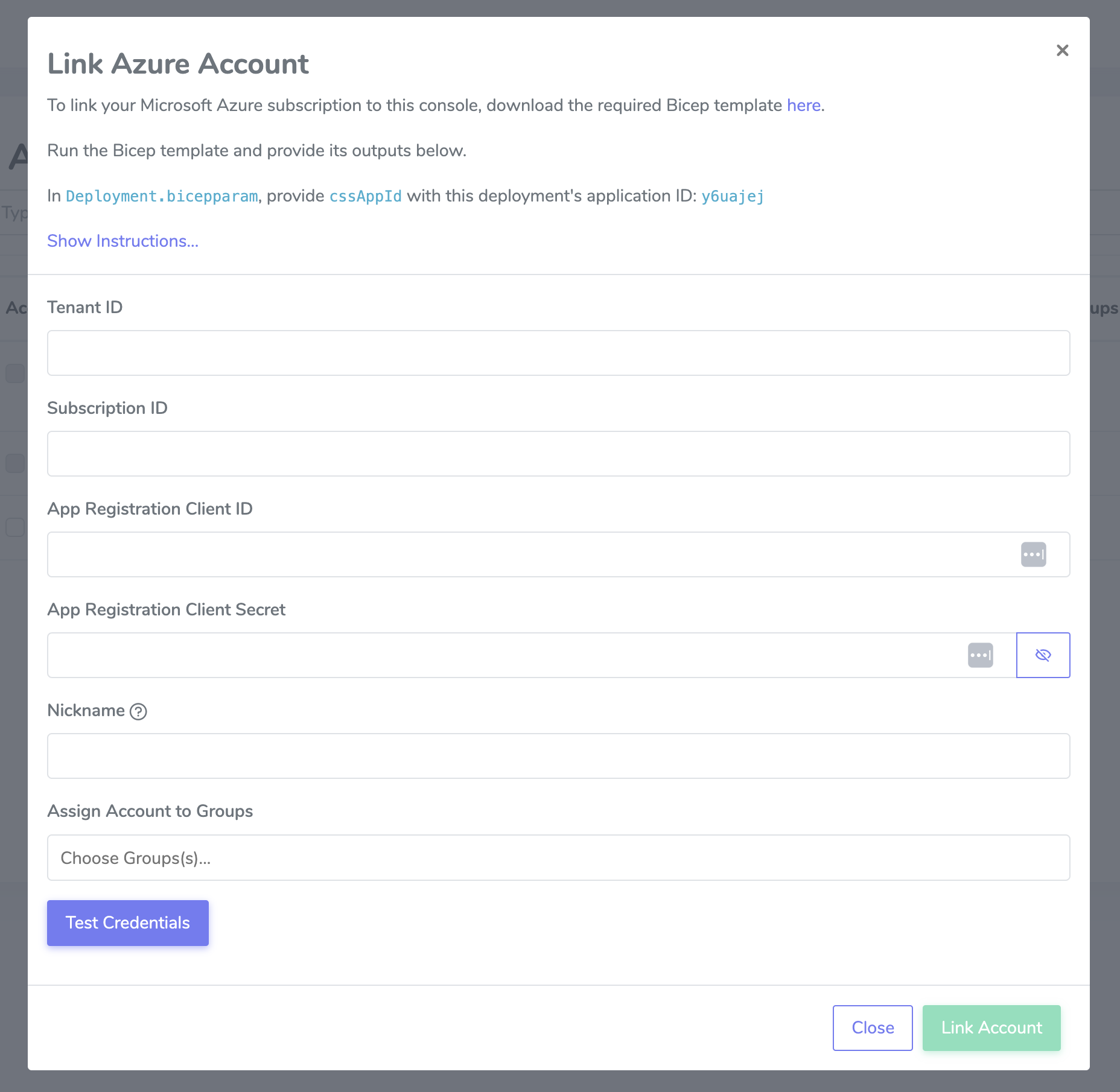This screenshot has height=1092, width=1120.
Task: Focus the Tenant ID input field
Action: (x=558, y=353)
